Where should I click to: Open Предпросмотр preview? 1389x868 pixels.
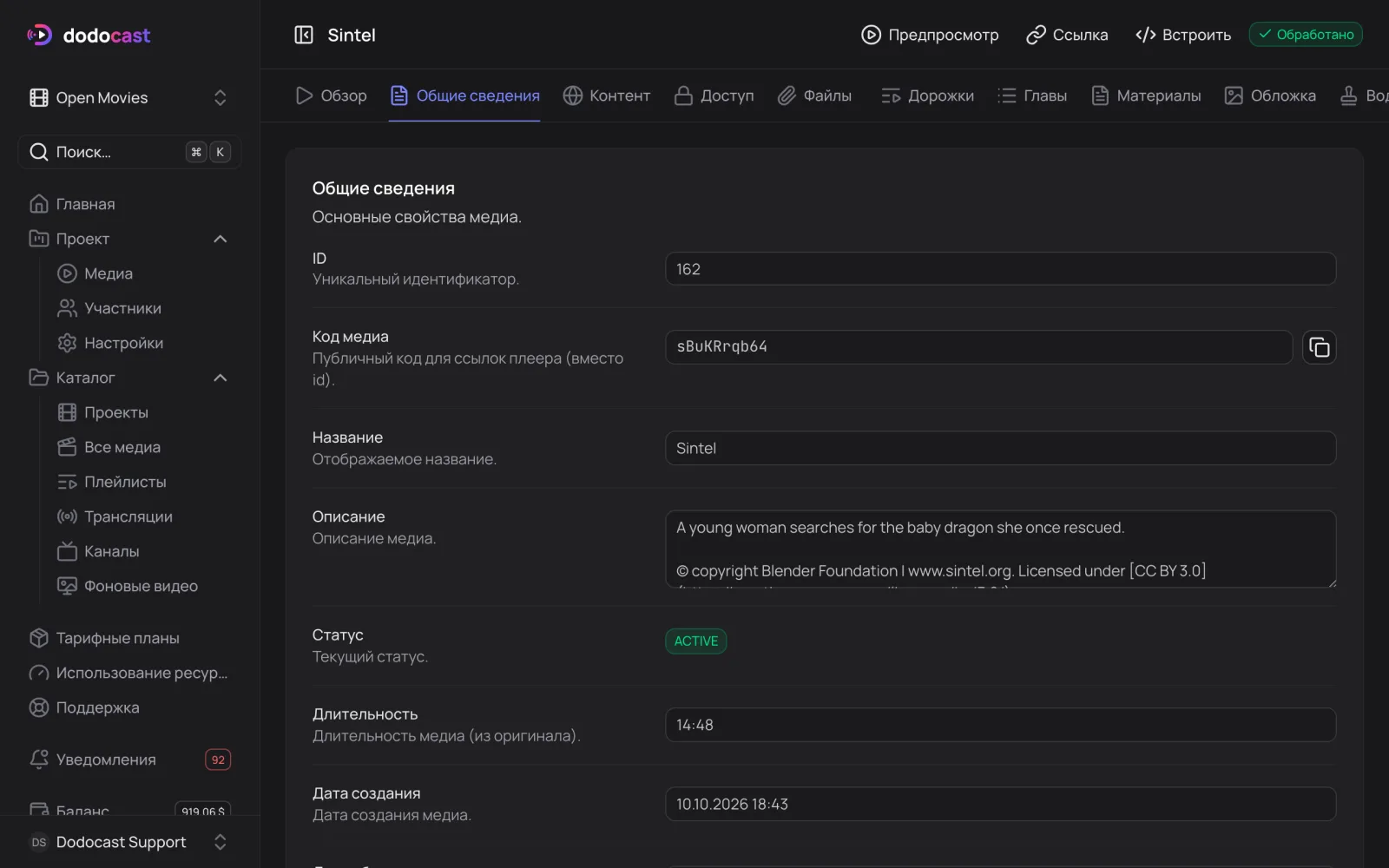(930, 35)
